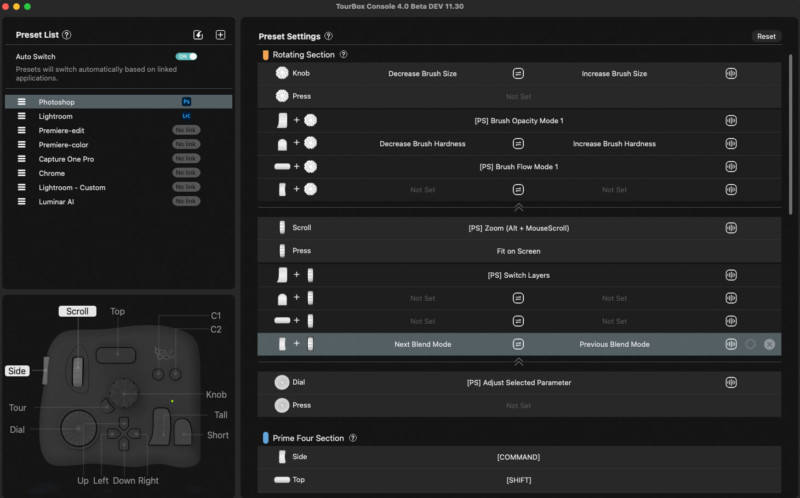Open haptic icon for Switch Layers row

point(731,275)
